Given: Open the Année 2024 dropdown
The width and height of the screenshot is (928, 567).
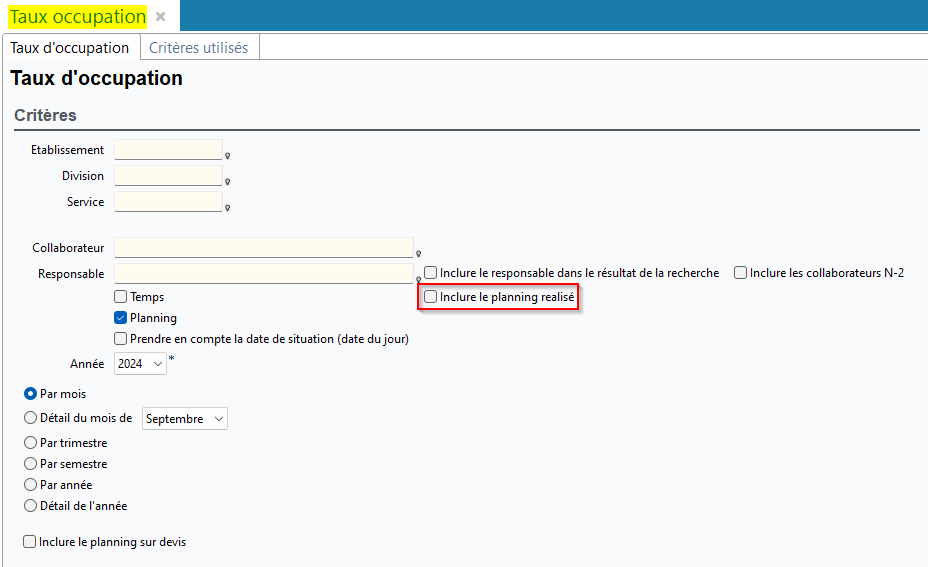Looking at the screenshot, I should (140, 363).
